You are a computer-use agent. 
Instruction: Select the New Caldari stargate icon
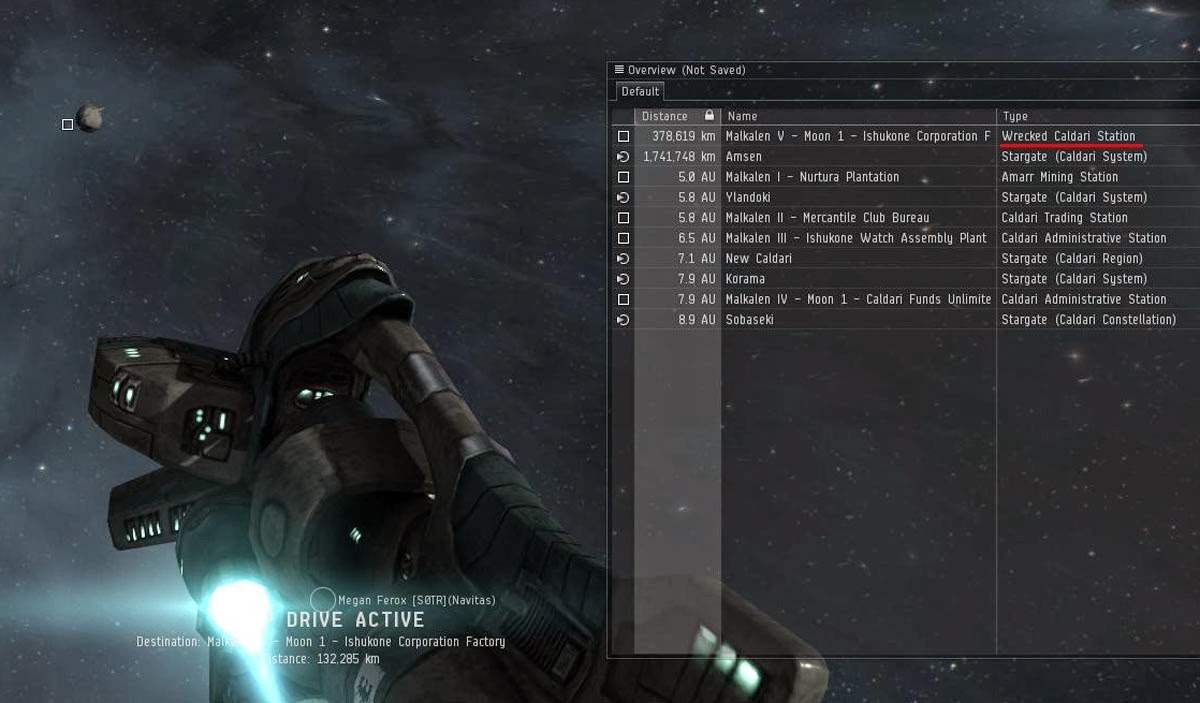tap(623, 259)
